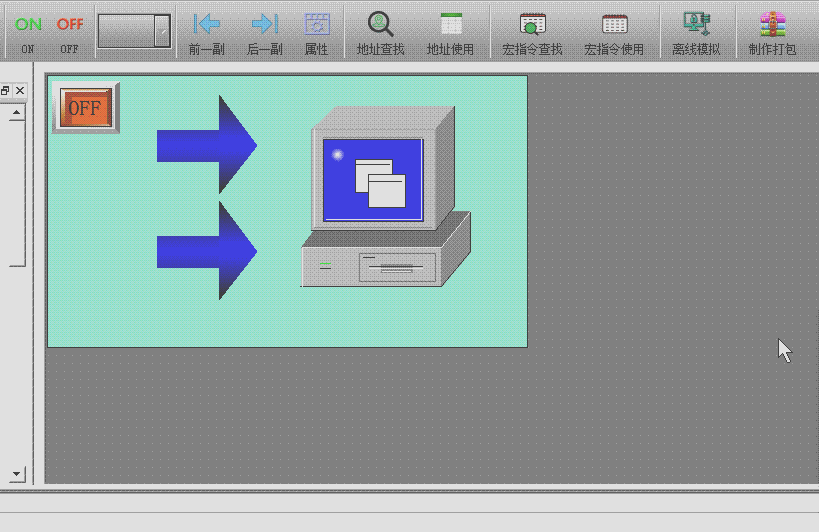Viewport: 819px width, 532px height.
Task: Open 地址查找 address search
Action: [x=380, y=31]
